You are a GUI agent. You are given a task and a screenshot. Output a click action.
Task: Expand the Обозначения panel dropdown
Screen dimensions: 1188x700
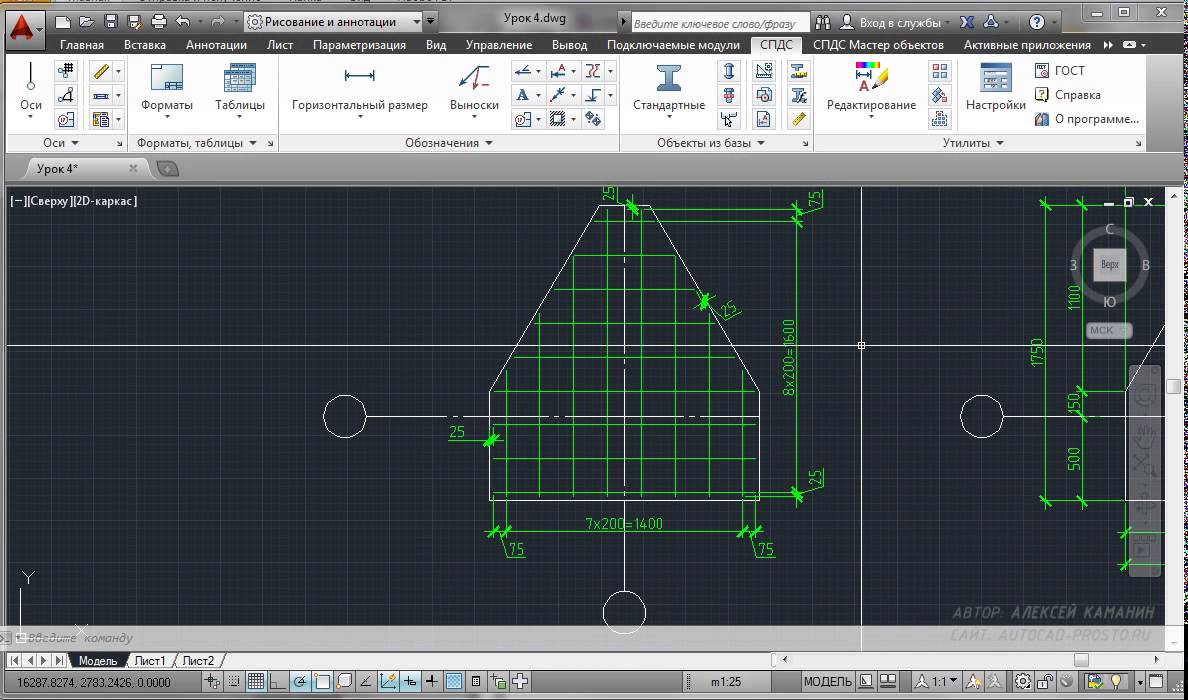pyautogui.click(x=449, y=142)
